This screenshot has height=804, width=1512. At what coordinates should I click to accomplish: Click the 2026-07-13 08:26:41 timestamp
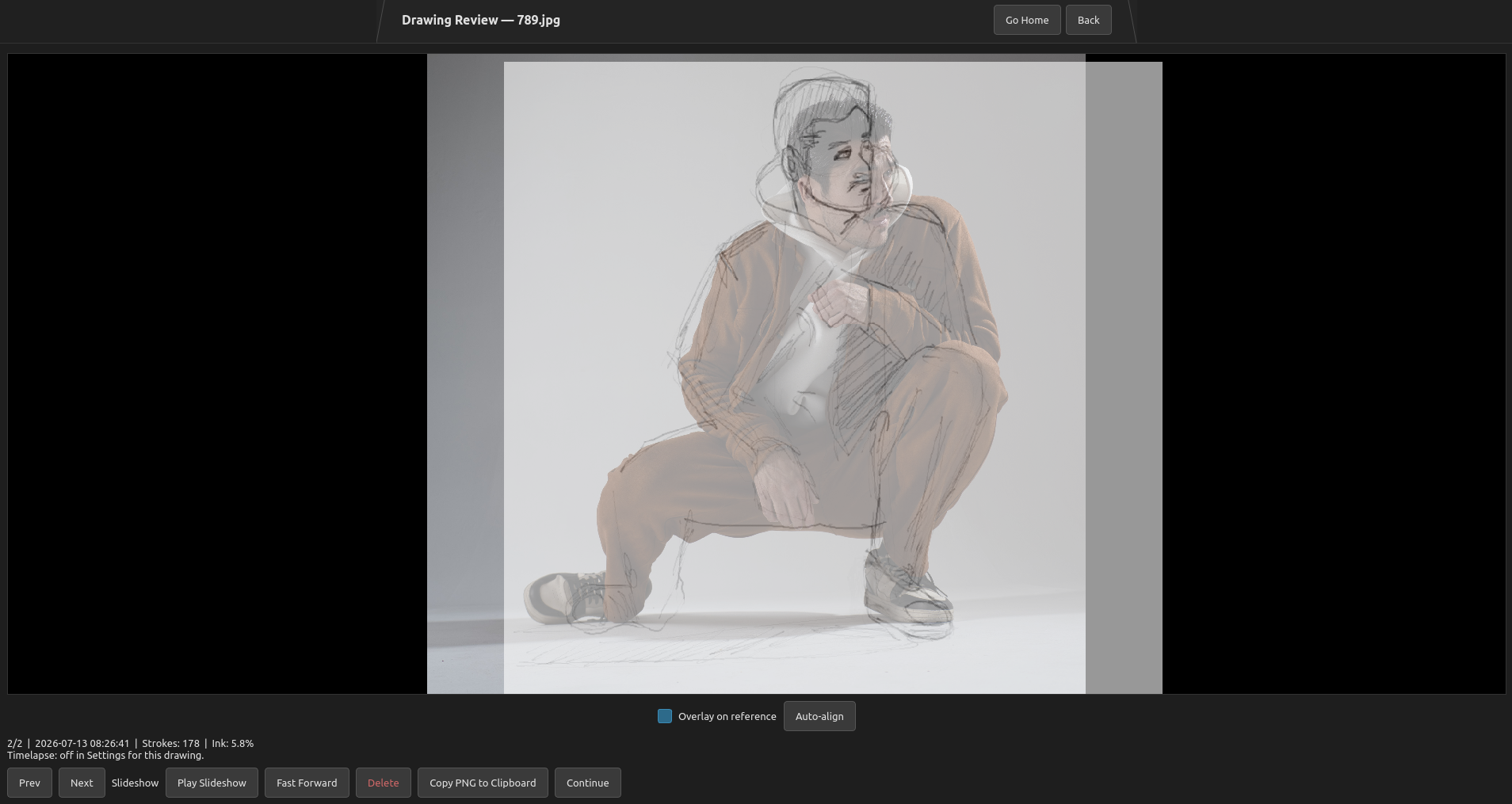pos(82,743)
